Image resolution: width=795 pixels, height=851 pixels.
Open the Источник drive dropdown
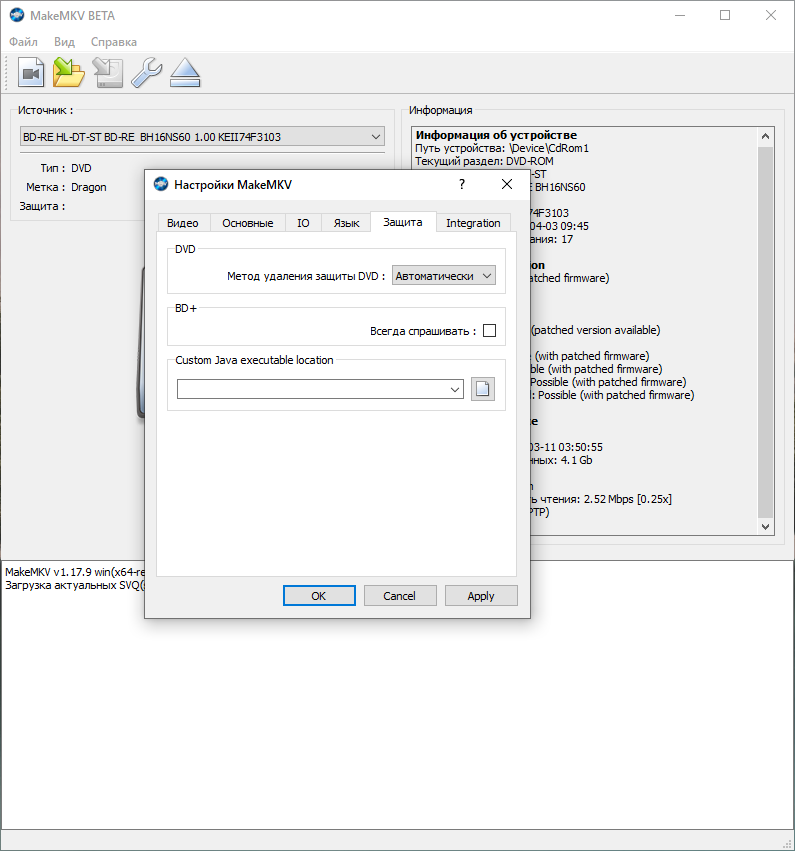pyautogui.click(x=202, y=137)
